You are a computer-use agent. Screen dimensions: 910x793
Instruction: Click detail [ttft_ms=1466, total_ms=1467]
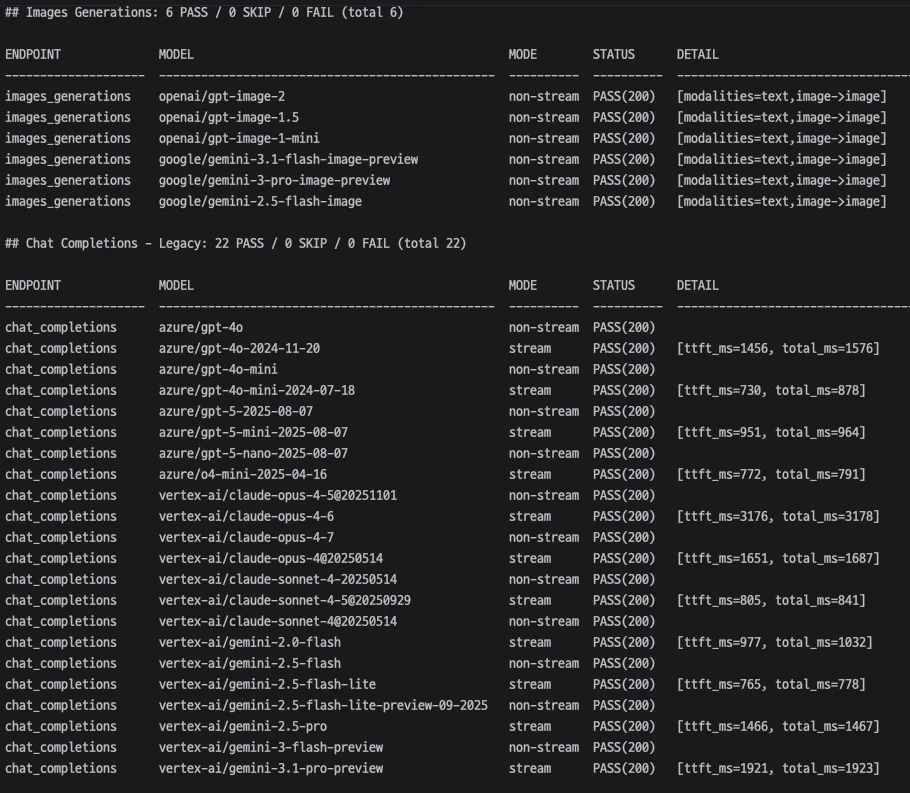click(778, 726)
